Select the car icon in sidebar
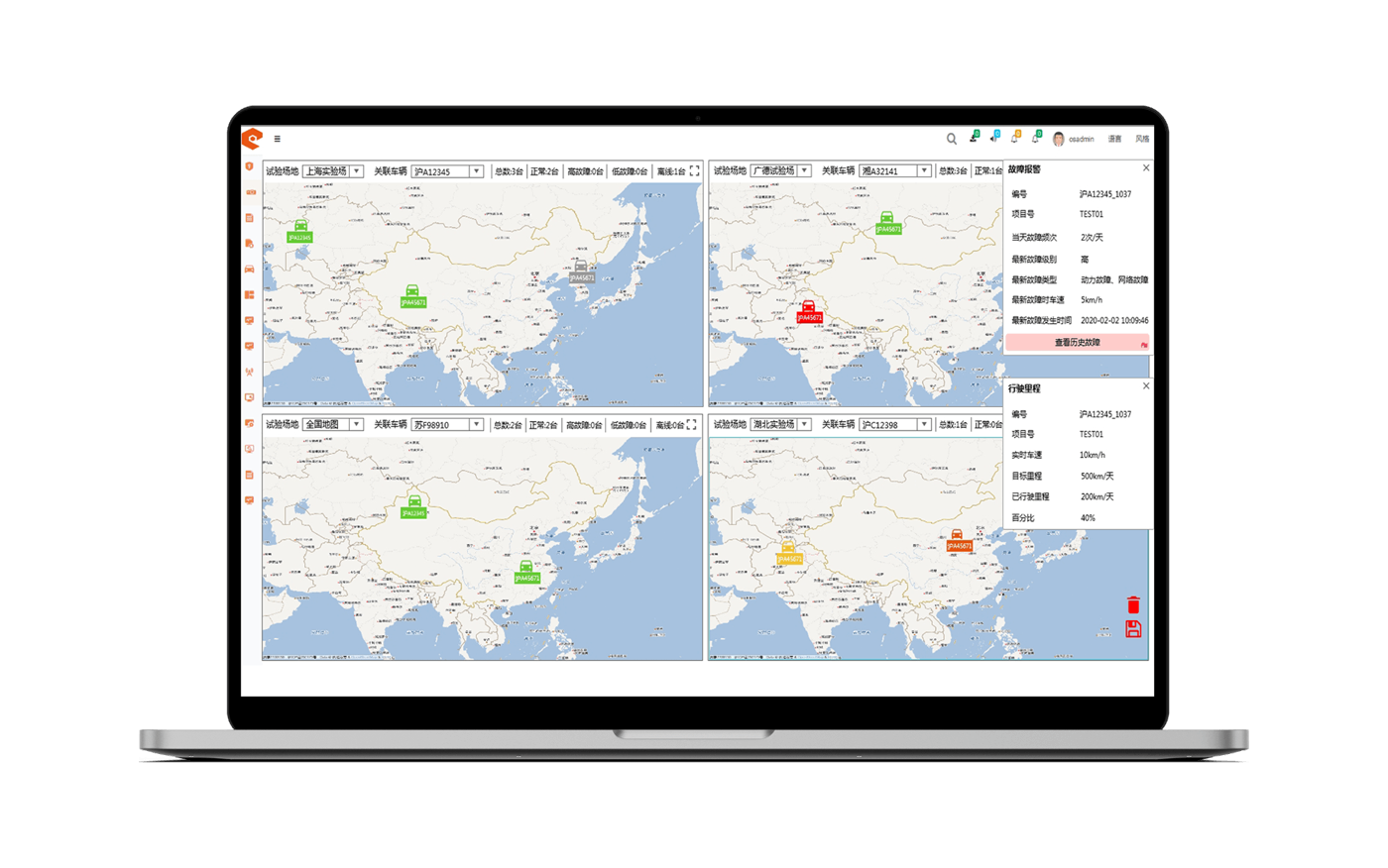The width and height of the screenshot is (1388, 868). pos(250,269)
